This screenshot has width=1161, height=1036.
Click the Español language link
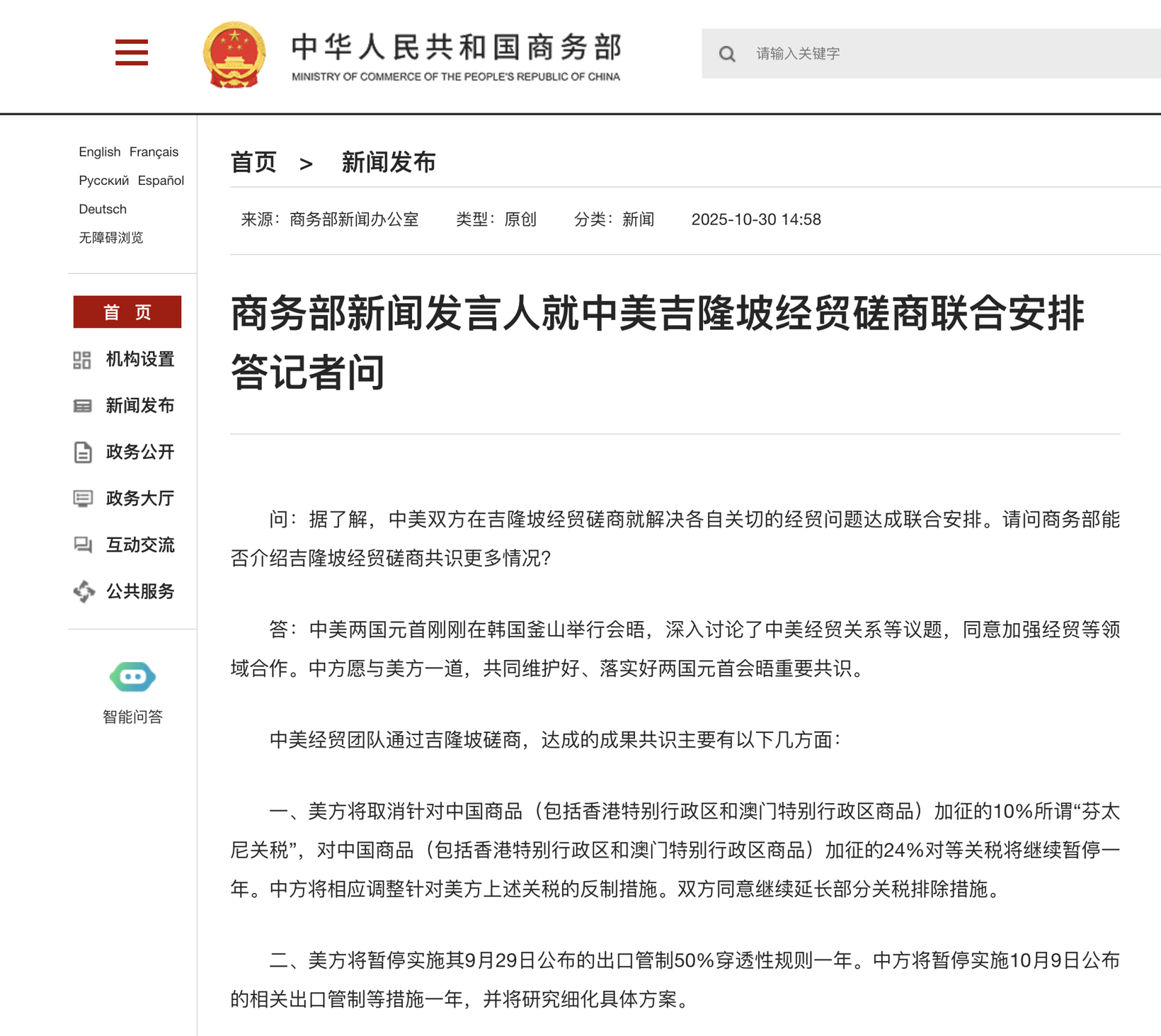161,181
